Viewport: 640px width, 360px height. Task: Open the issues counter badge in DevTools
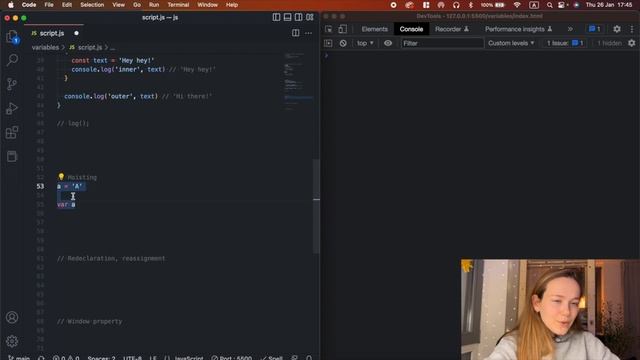click(594, 29)
